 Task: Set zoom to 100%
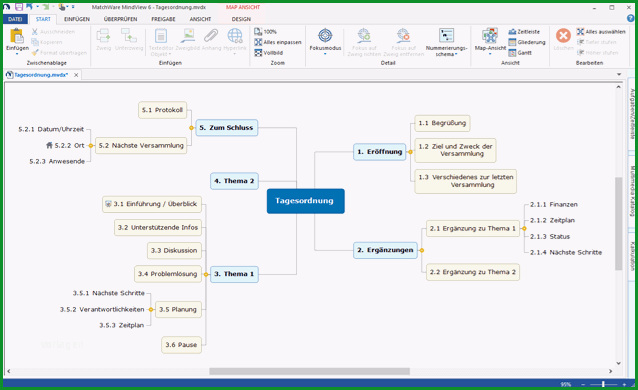[265, 31]
